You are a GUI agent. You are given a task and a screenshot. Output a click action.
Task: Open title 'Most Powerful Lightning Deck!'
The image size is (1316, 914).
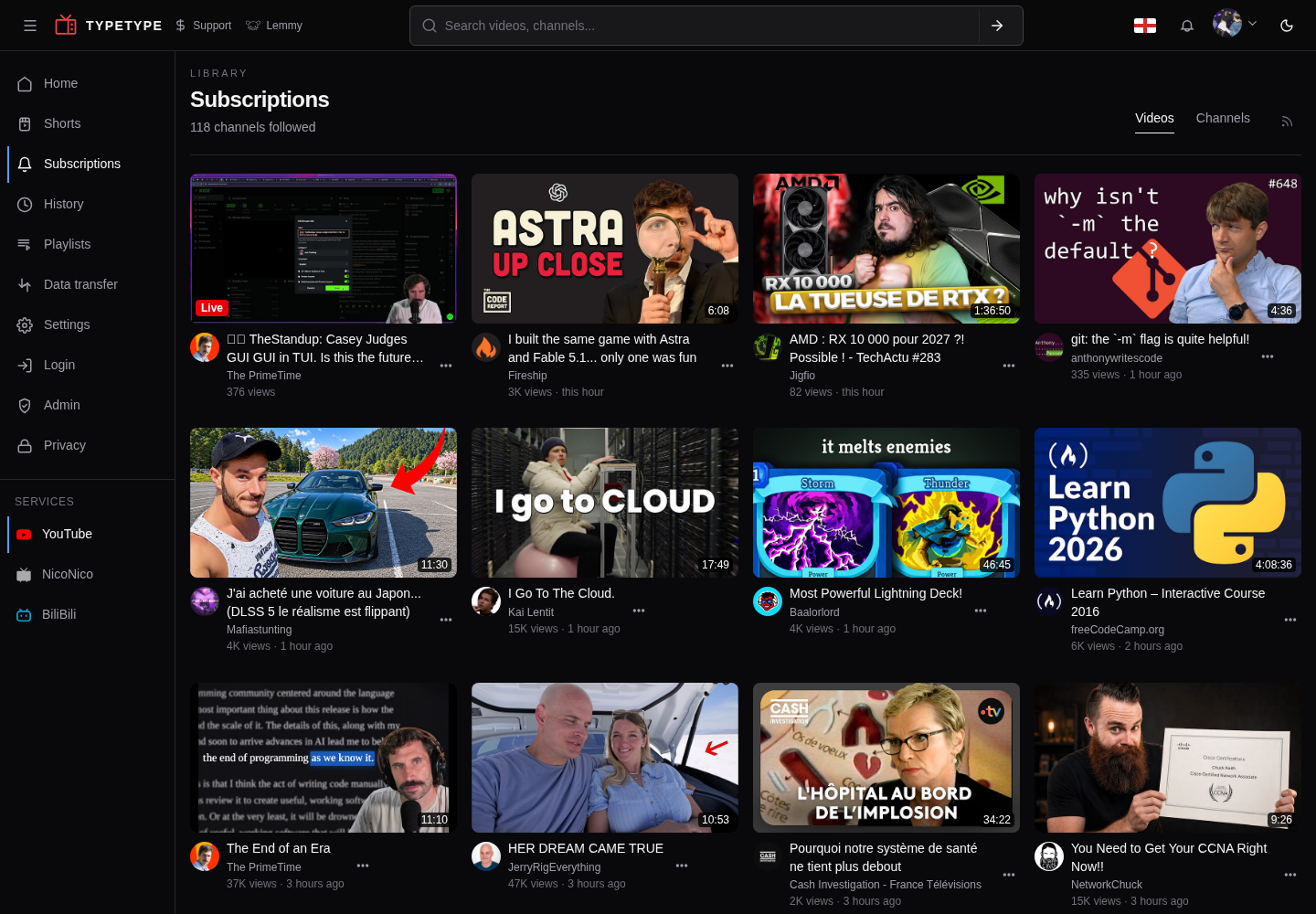pos(876,593)
